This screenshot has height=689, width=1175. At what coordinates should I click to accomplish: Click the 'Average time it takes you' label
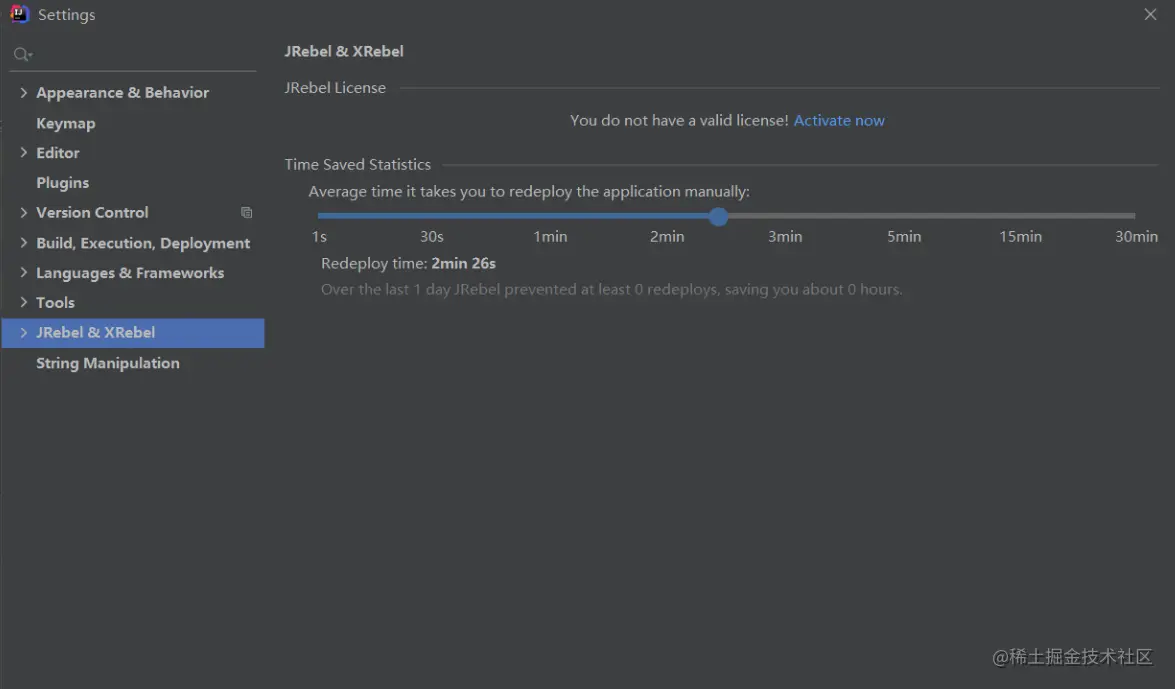pyautogui.click(x=529, y=192)
